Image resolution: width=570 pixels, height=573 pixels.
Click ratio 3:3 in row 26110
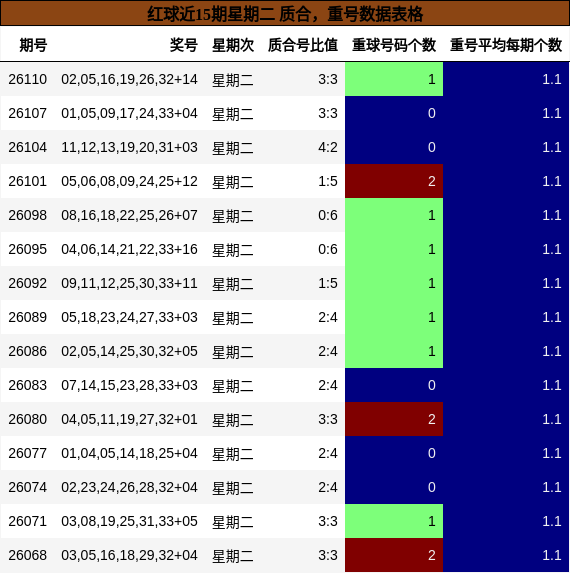click(x=328, y=79)
